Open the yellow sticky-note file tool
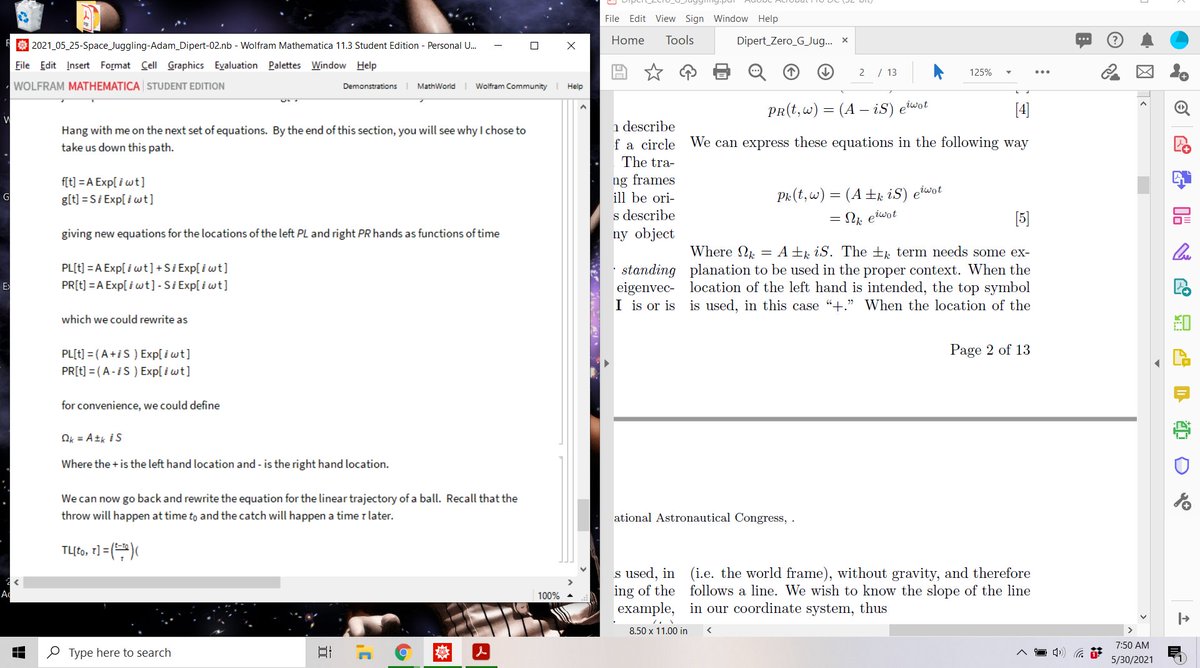Viewport: 1200px width, 668px height. (1181, 360)
